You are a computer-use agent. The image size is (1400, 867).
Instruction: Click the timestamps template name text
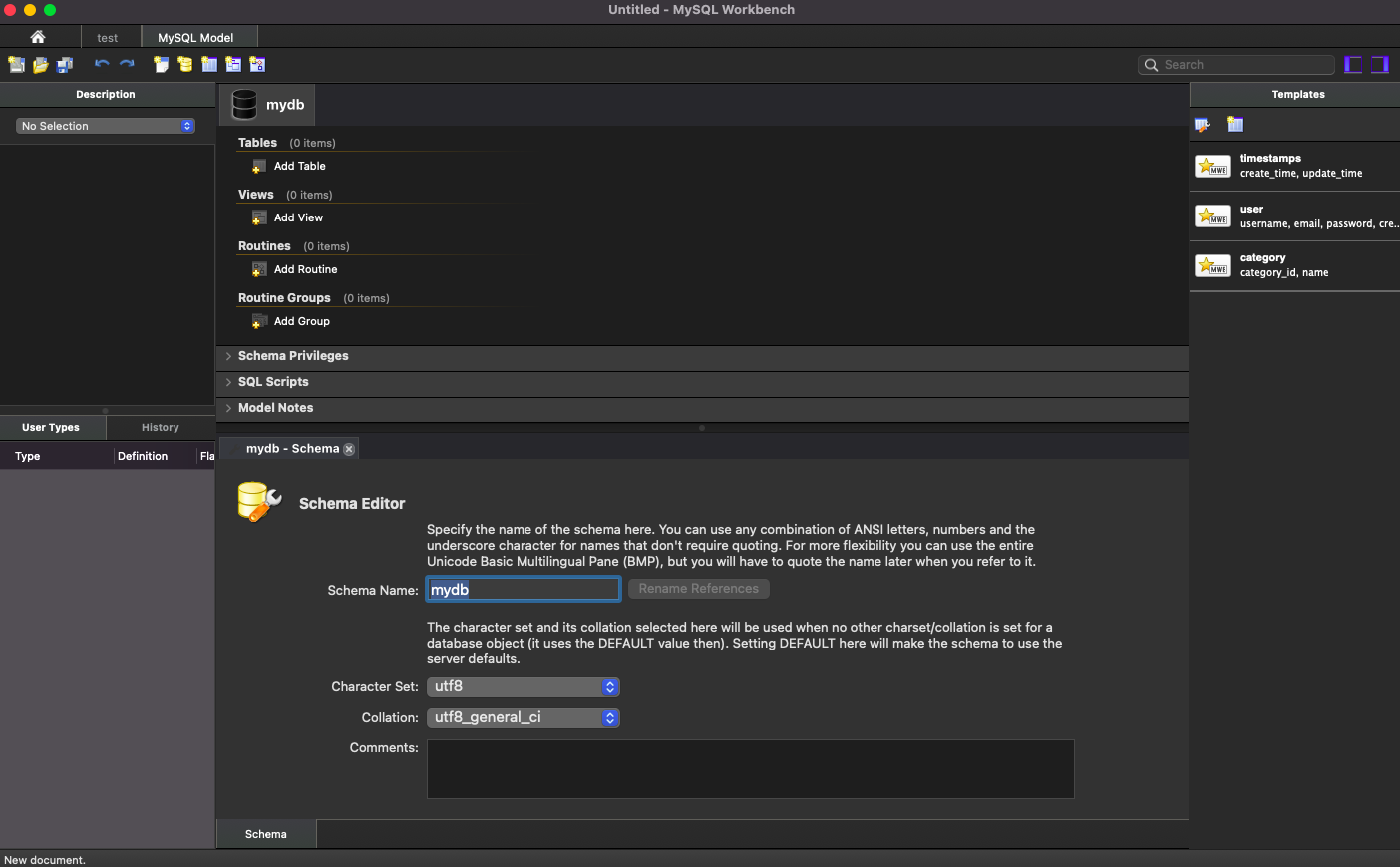[x=1270, y=159]
